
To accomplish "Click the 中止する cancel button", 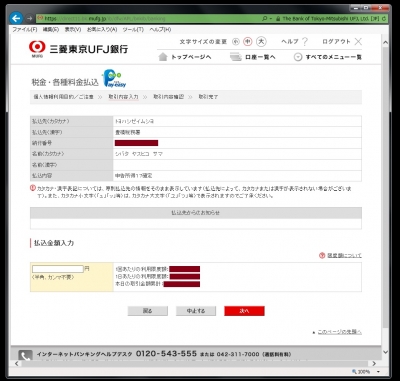I will coord(196,311).
